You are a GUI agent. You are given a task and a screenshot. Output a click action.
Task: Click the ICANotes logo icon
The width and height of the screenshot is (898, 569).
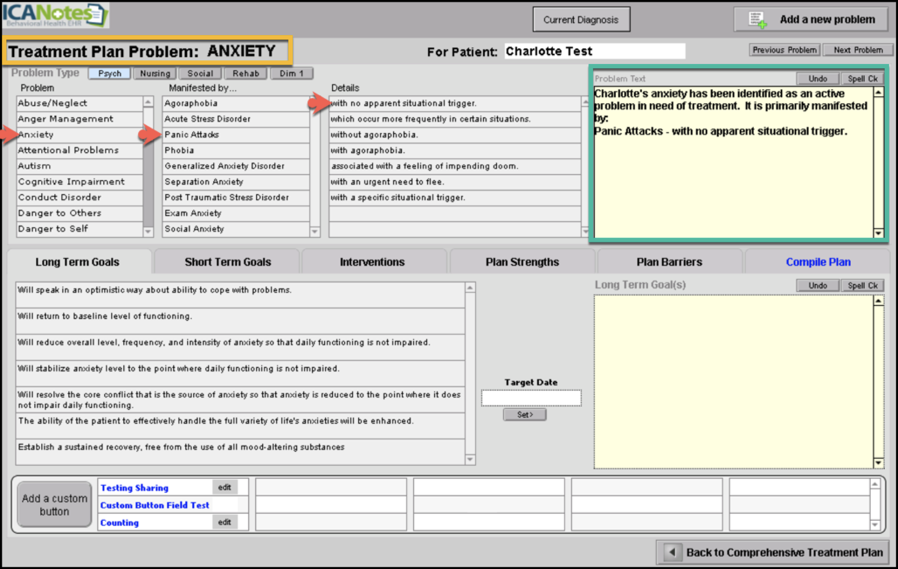coord(56,16)
